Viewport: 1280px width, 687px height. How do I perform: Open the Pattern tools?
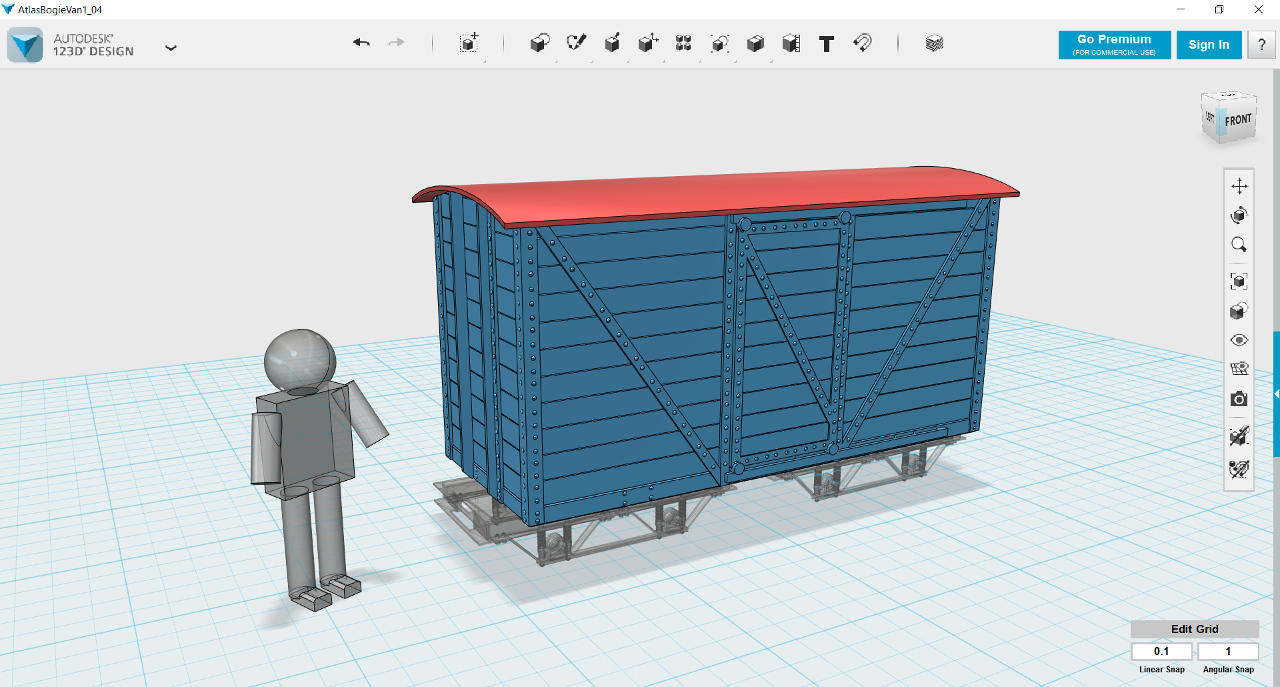[x=684, y=43]
